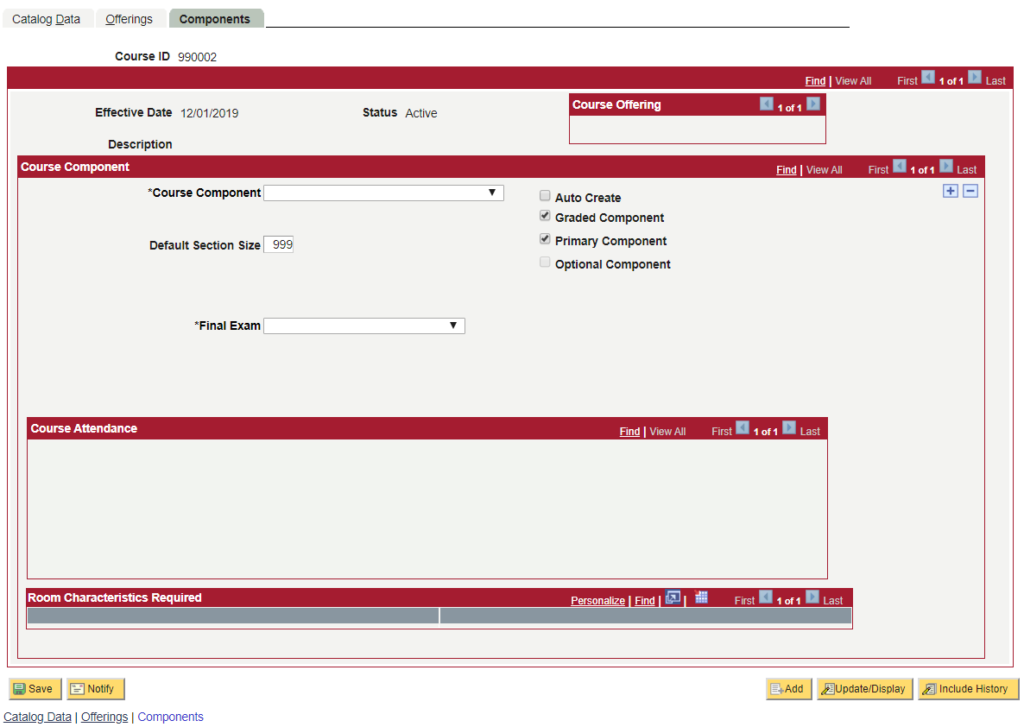Uncheck the Graded Component checkbox
The width and height of the screenshot is (1024, 727).
click(545, 216)
